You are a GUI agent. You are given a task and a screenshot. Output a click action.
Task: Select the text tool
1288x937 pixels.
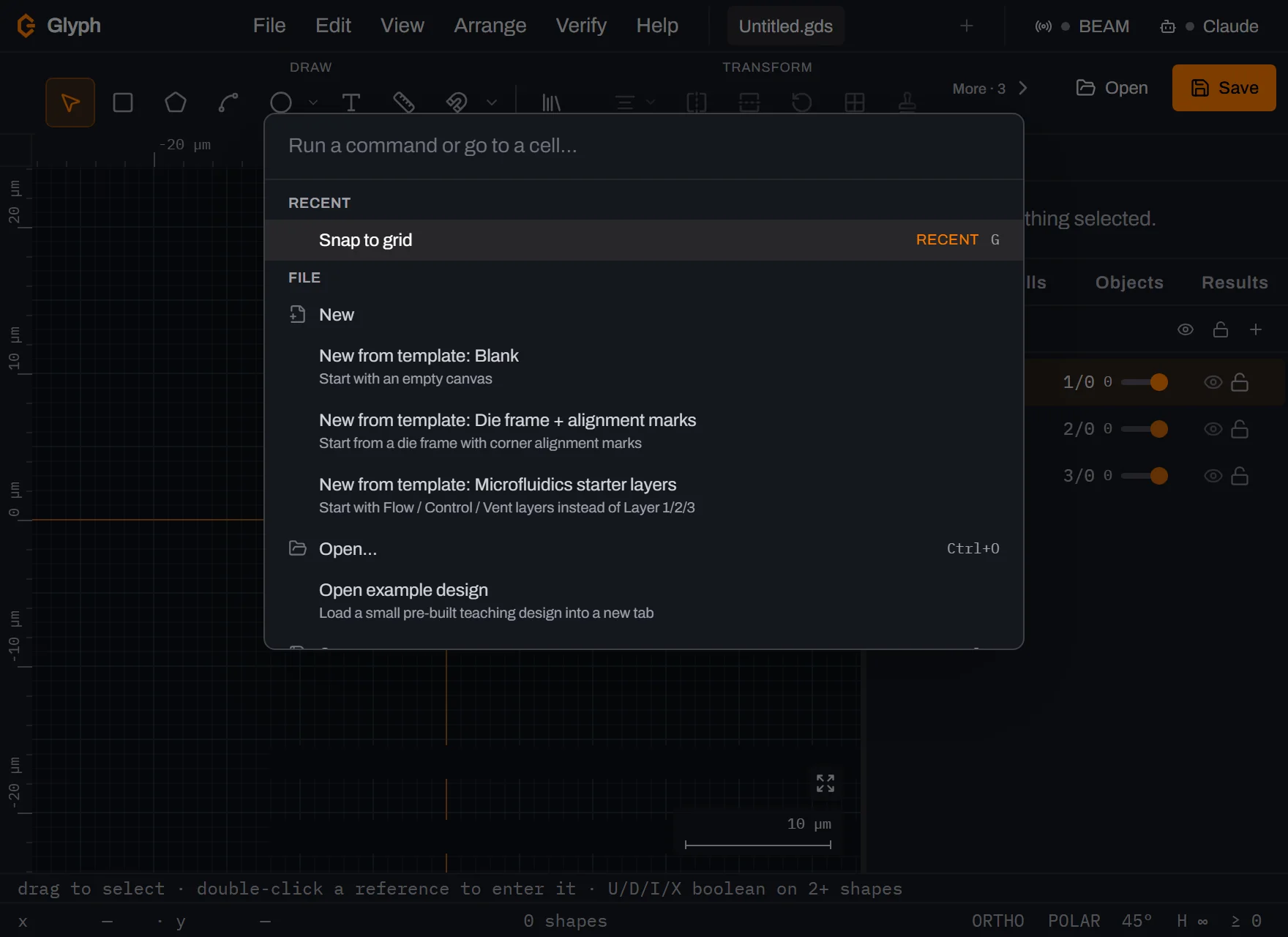pos(351,102)
